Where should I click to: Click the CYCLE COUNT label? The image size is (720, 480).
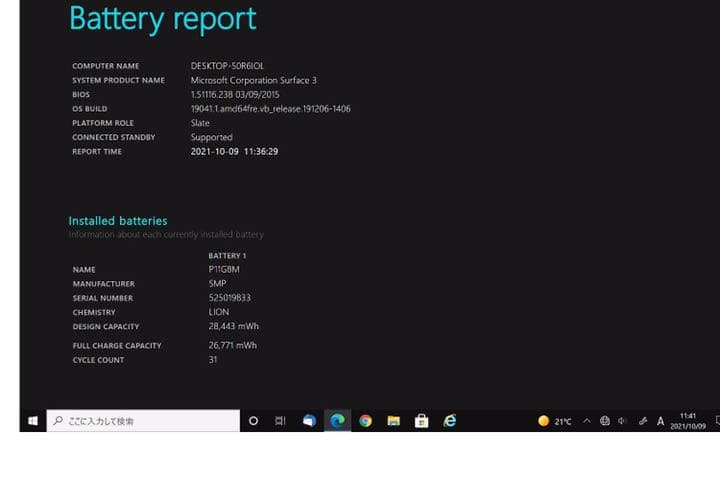(98, 360)
